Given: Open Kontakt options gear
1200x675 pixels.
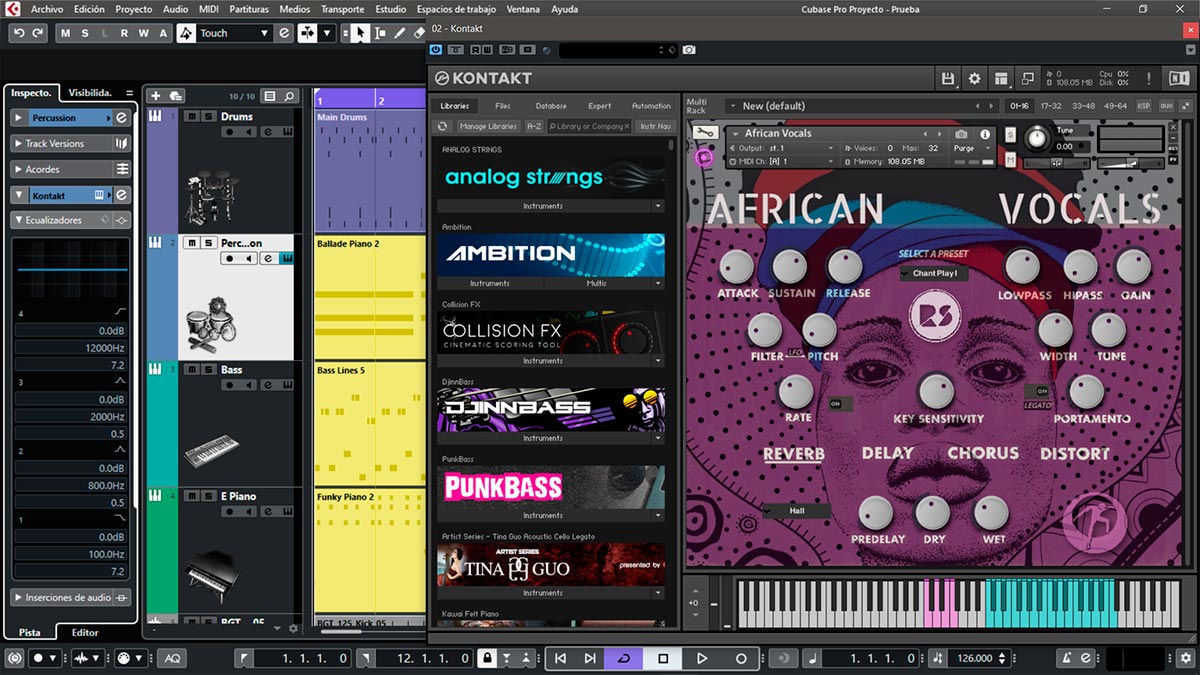Looking at the screenshot, I should point(975,78).
